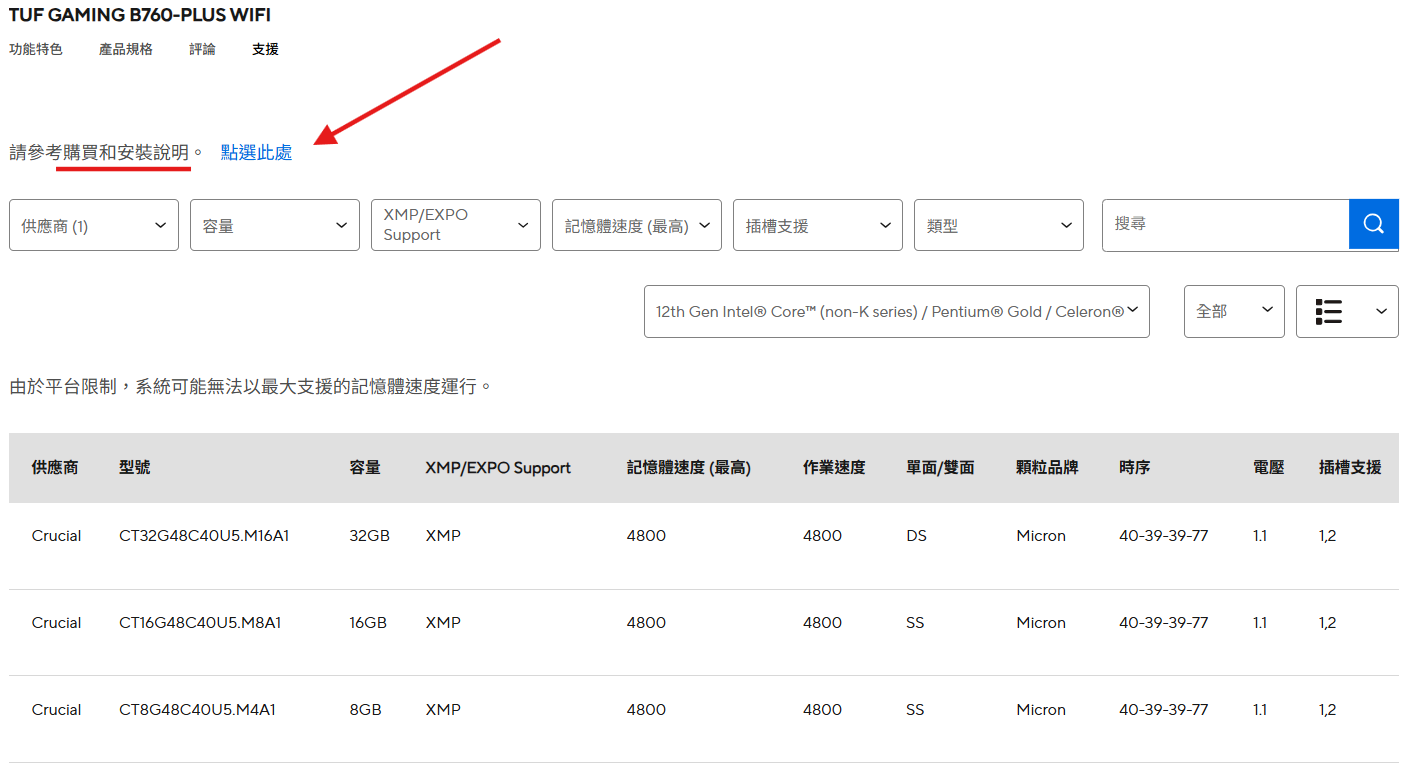Open the 供應商 (1) filter dropdown
This screenshot has width=1414, height=772.
pos(94,225)
